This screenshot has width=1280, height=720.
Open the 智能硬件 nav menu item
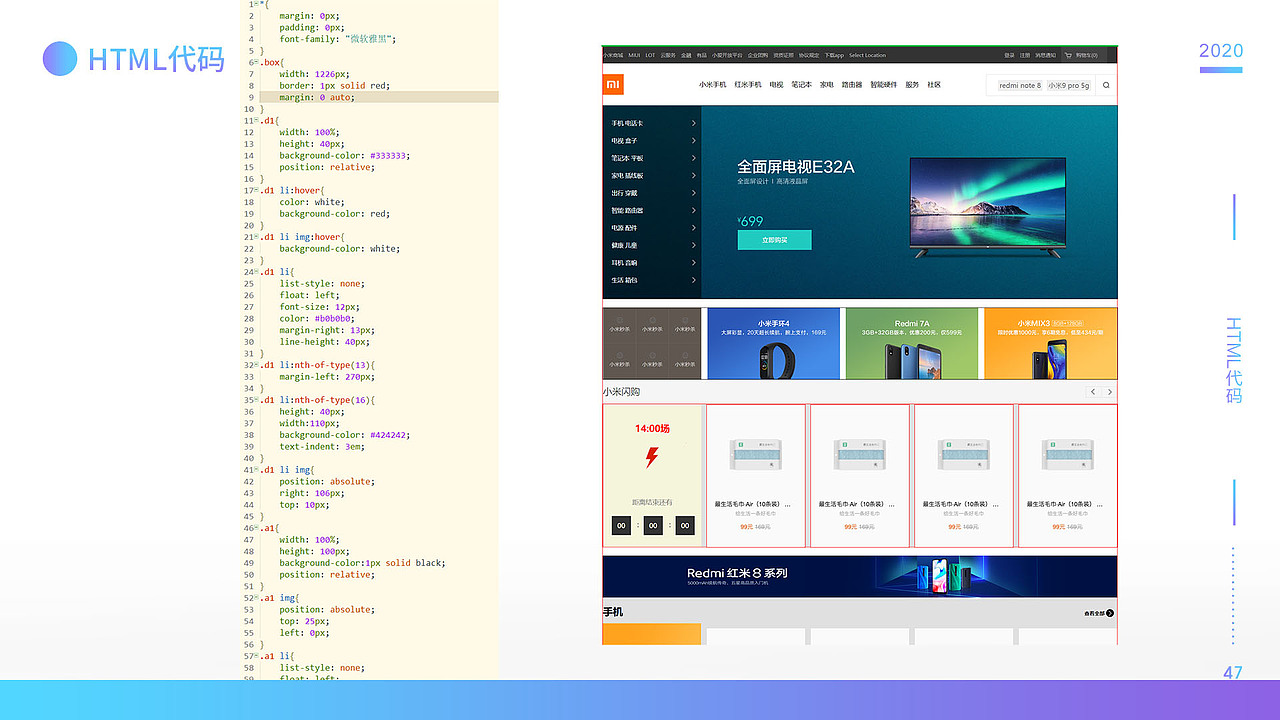(884, 85)
